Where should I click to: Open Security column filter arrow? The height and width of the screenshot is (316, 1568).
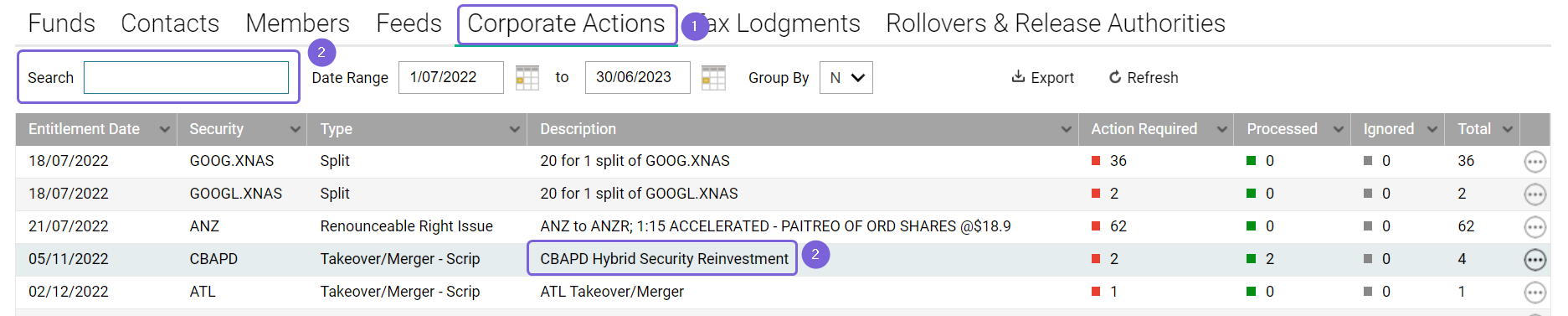click(x=296, y=129)
